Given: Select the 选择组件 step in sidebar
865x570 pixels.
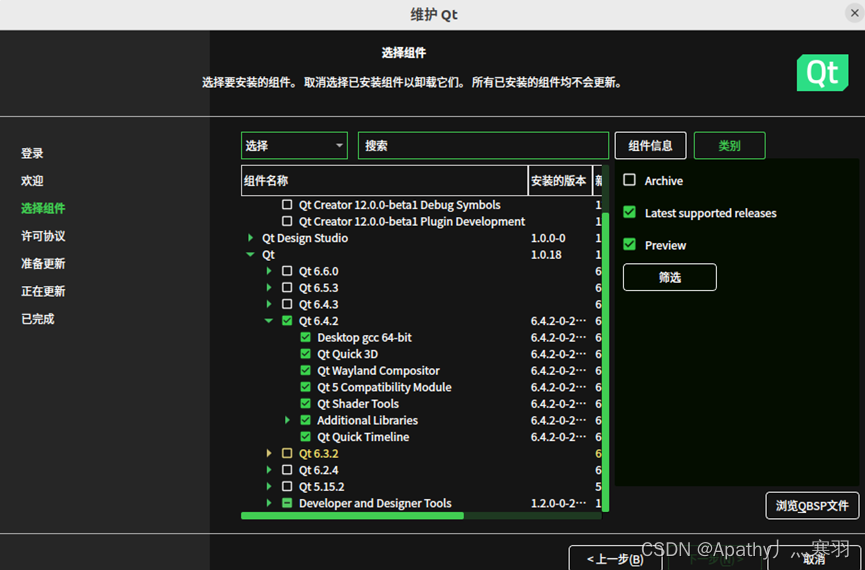Looking at the screenshot, I should pyautogui.click(x=43, y=208).
